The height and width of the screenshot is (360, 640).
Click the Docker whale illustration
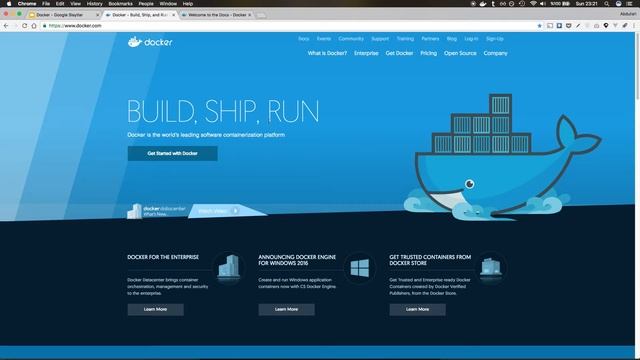(x=503, y=159)
